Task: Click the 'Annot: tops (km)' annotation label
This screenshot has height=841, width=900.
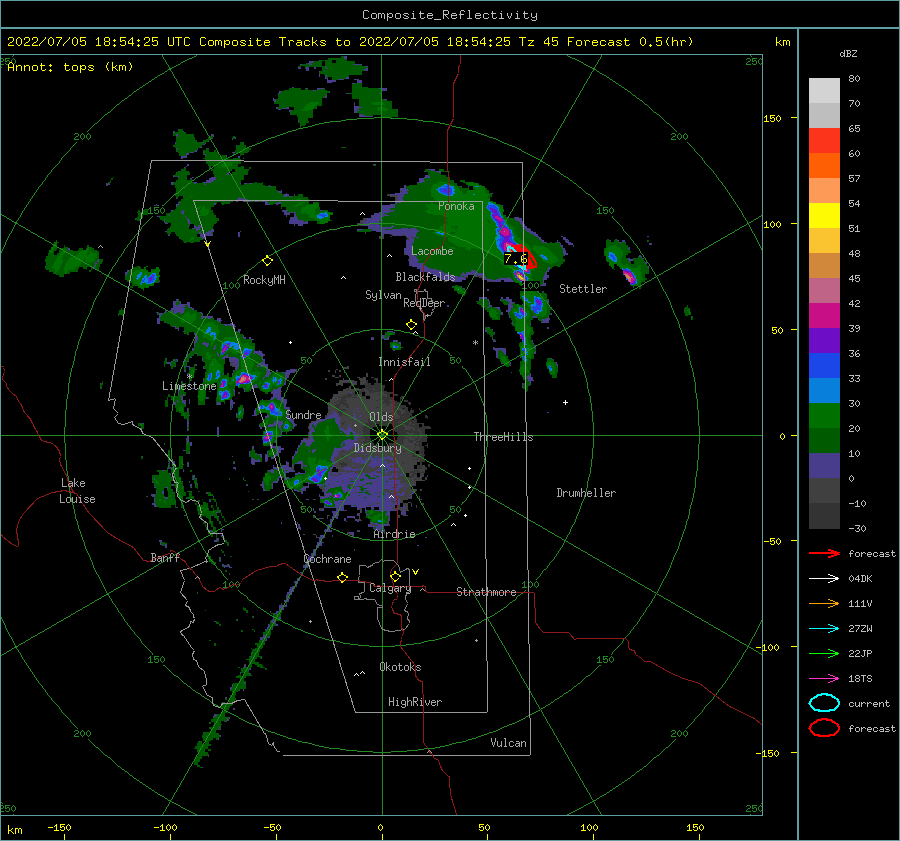Action: point(70,67)
